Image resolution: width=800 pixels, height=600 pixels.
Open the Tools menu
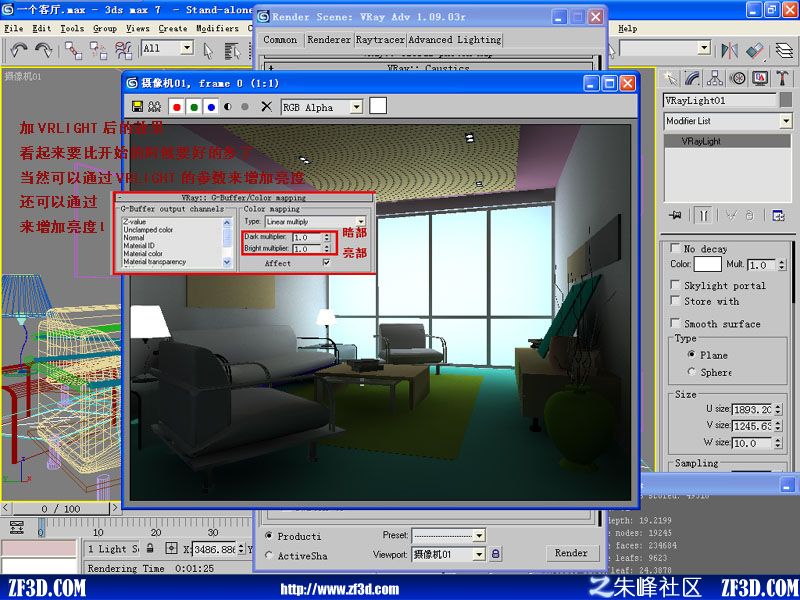[x=72, y=29]
